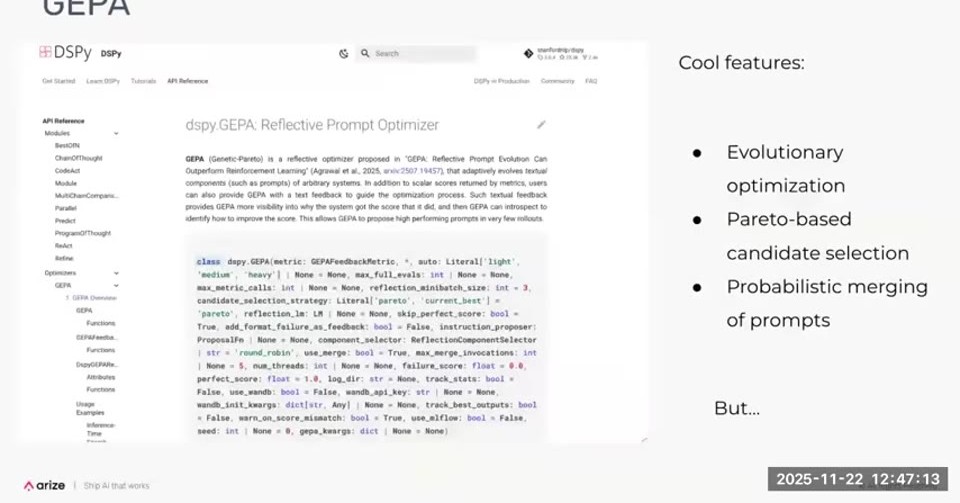This screenshot has width=960, height=503.
Task: Collapse the Modules section chevron
Action: click(x=116, y=133)
